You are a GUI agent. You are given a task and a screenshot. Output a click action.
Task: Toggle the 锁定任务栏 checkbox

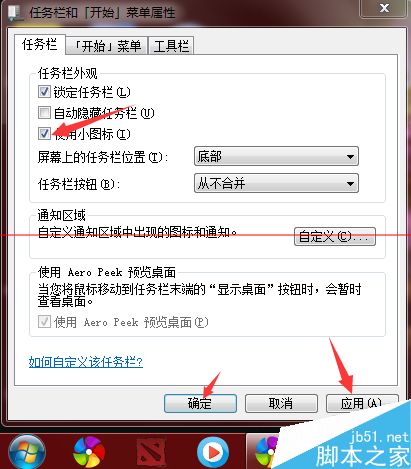44,91
